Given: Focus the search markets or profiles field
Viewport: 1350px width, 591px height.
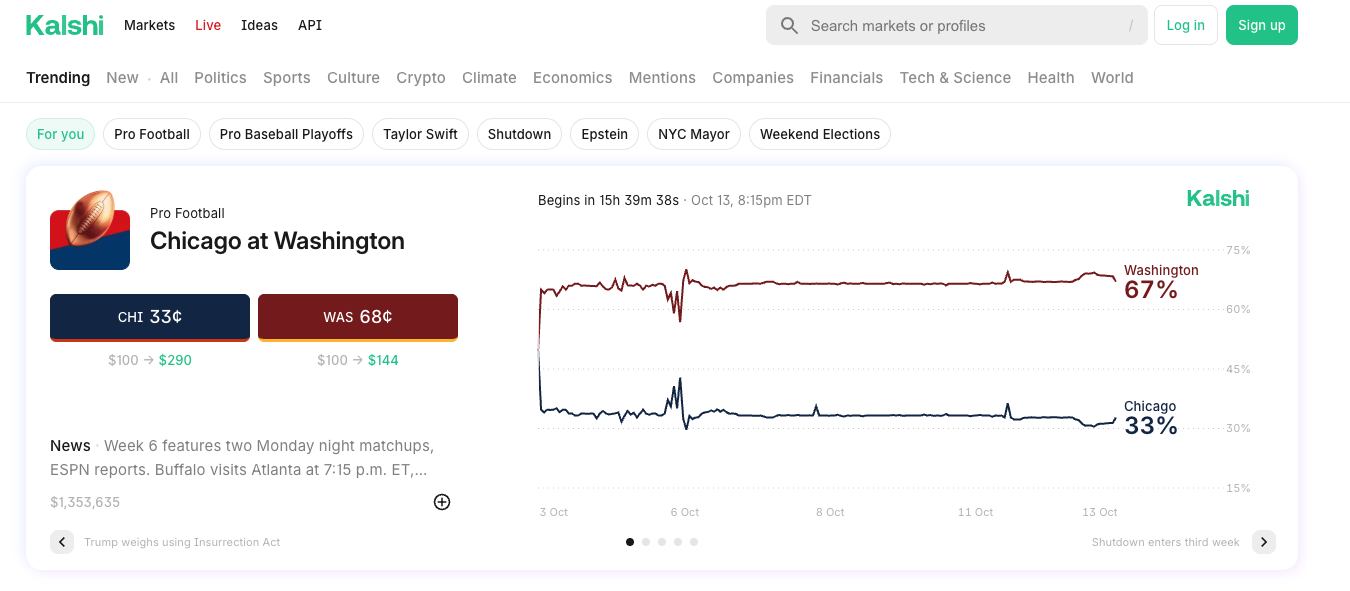Looking at the screenshot, I should click(x=960, y=26).
